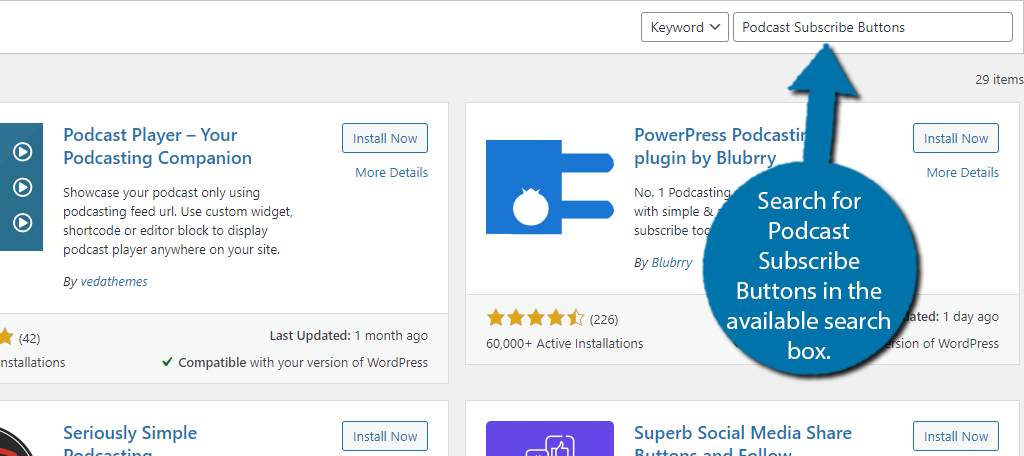Install the PowerPress Podcasting plugin

[955, 138]
